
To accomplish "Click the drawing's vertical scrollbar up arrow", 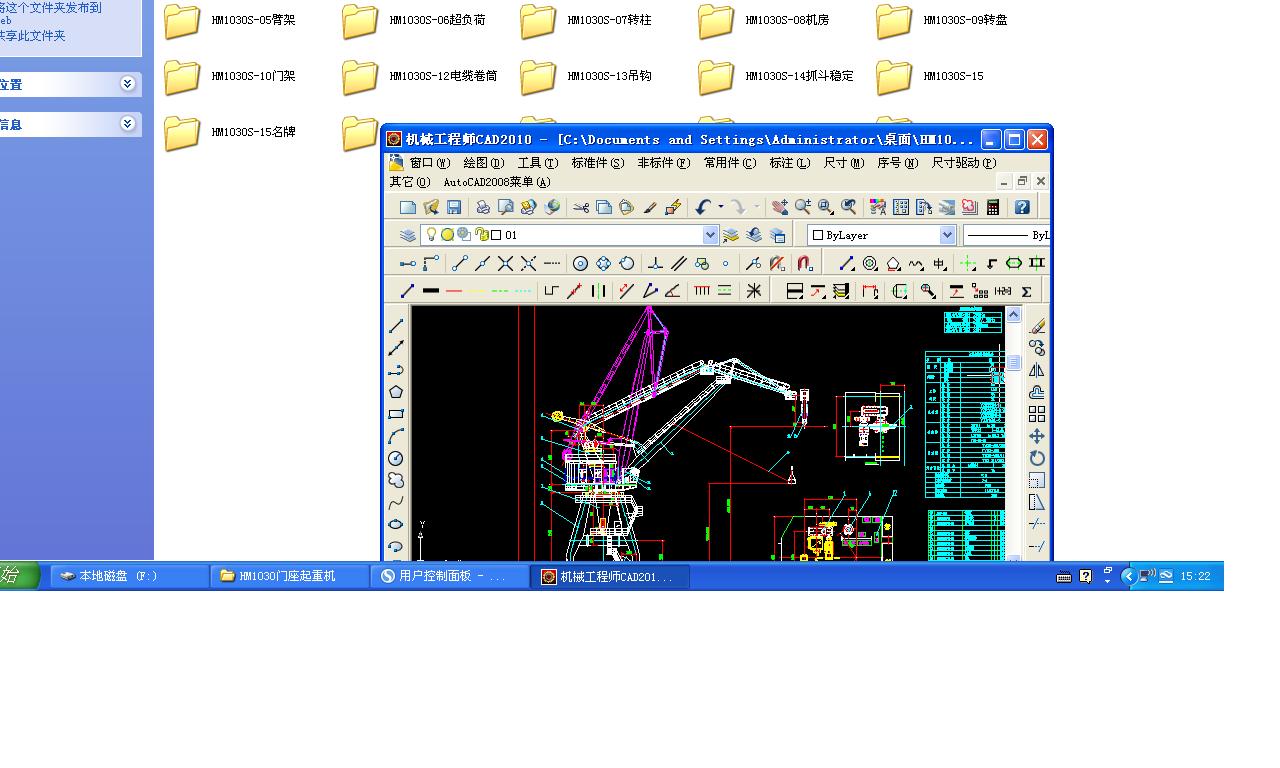I will click(1013, 315).
